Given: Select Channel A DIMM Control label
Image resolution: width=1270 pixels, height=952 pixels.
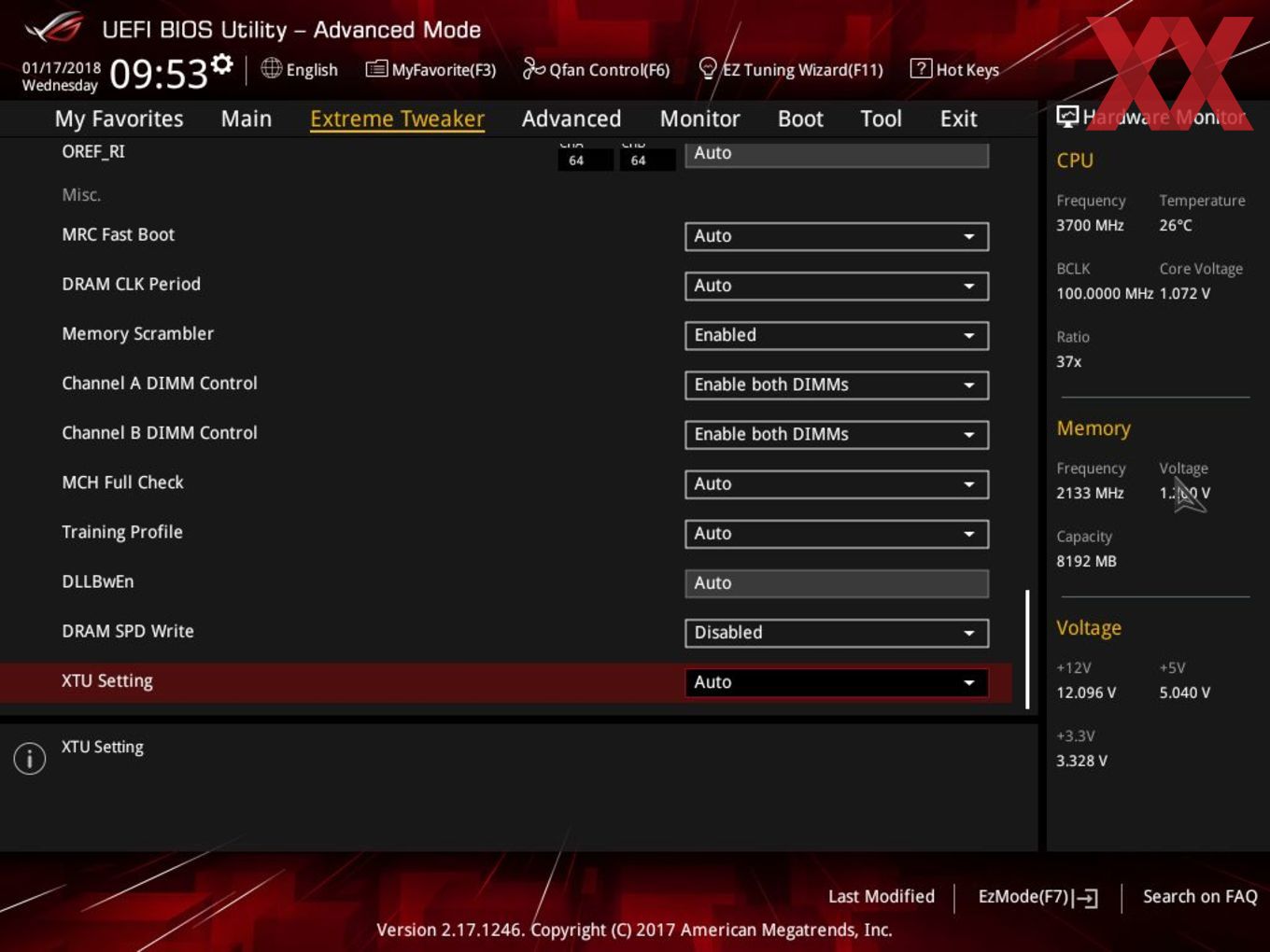Looking at the screenshot, I should [x=159, y=383].
